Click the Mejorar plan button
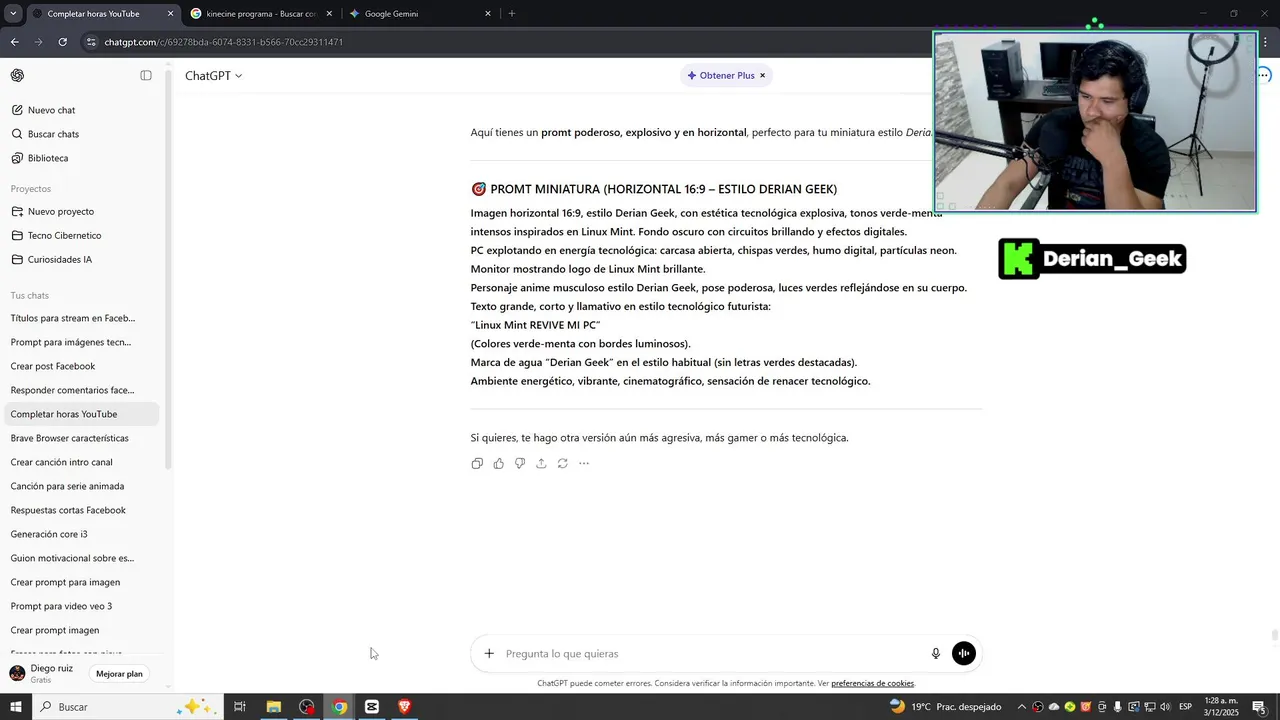Screen dimensions: 1280x720 point(119,674)
